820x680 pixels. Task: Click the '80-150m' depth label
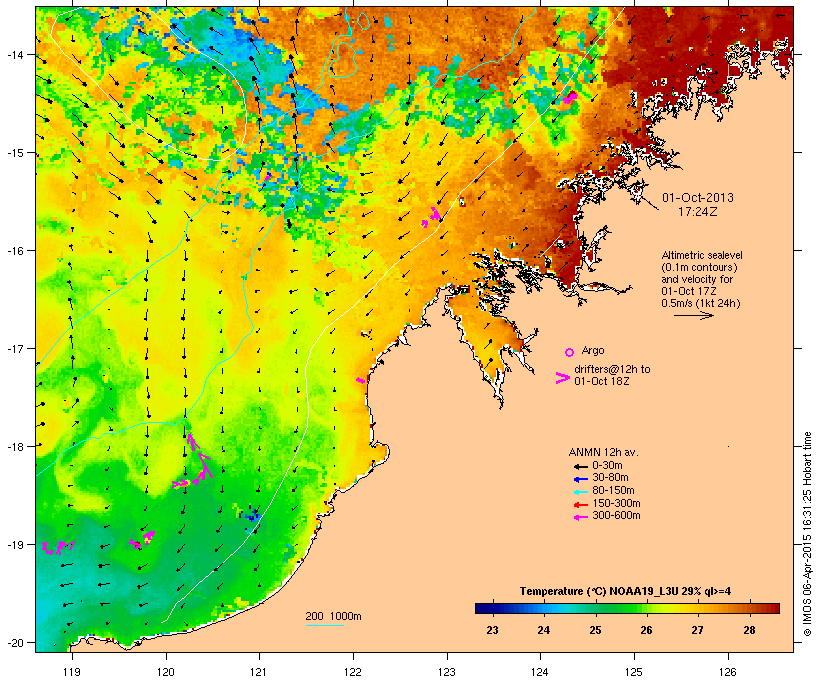(613, 491)
